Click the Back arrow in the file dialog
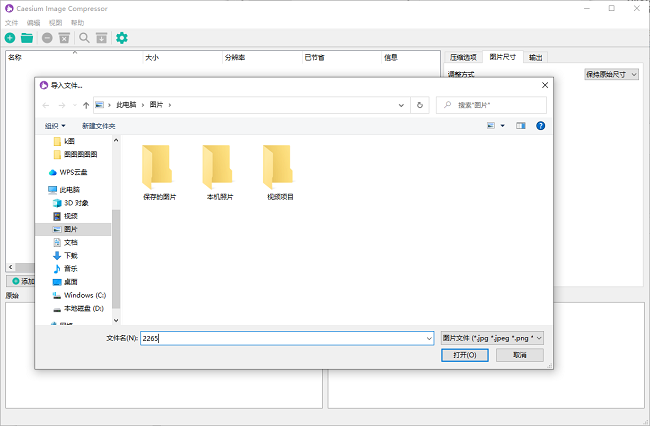 tap(46, 105)
